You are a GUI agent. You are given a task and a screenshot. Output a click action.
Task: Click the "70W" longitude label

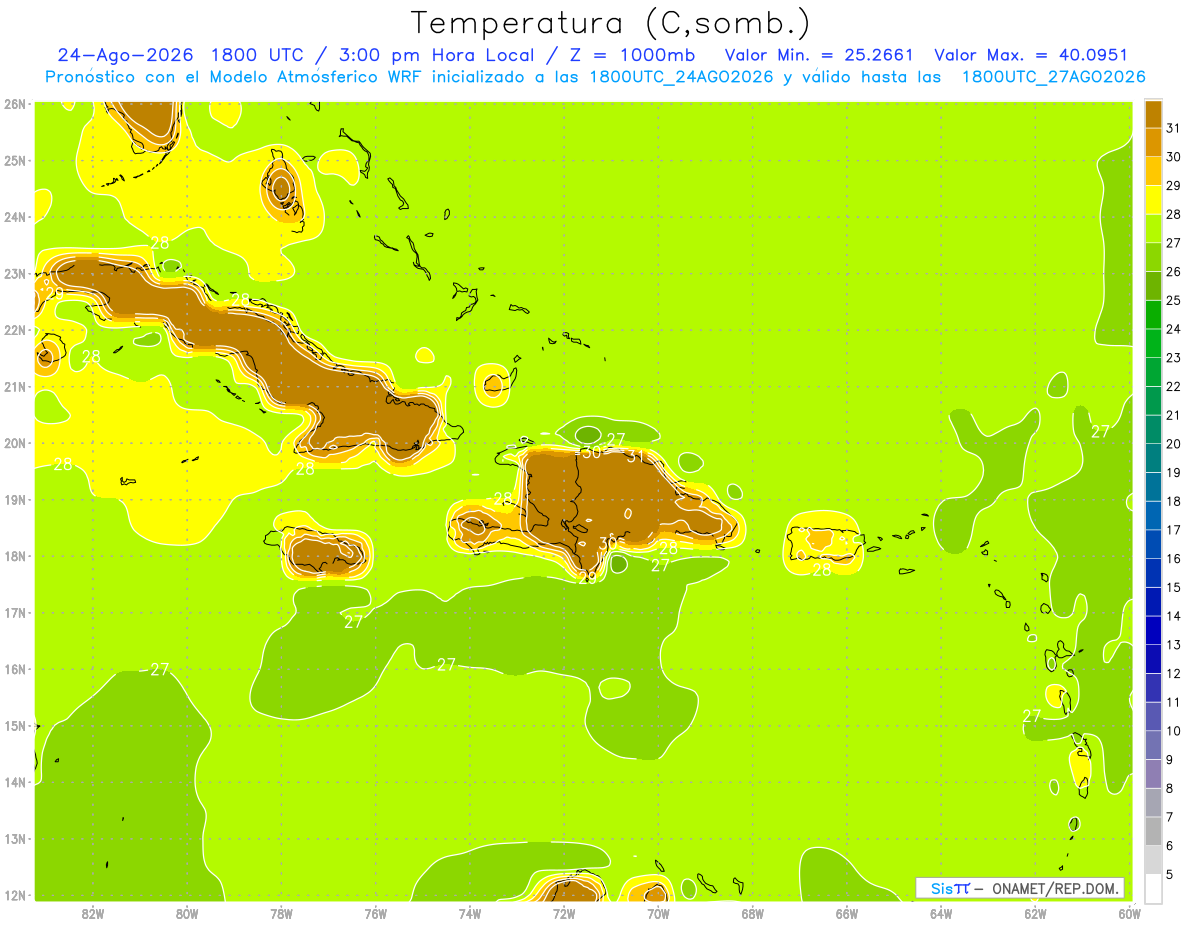658,913
